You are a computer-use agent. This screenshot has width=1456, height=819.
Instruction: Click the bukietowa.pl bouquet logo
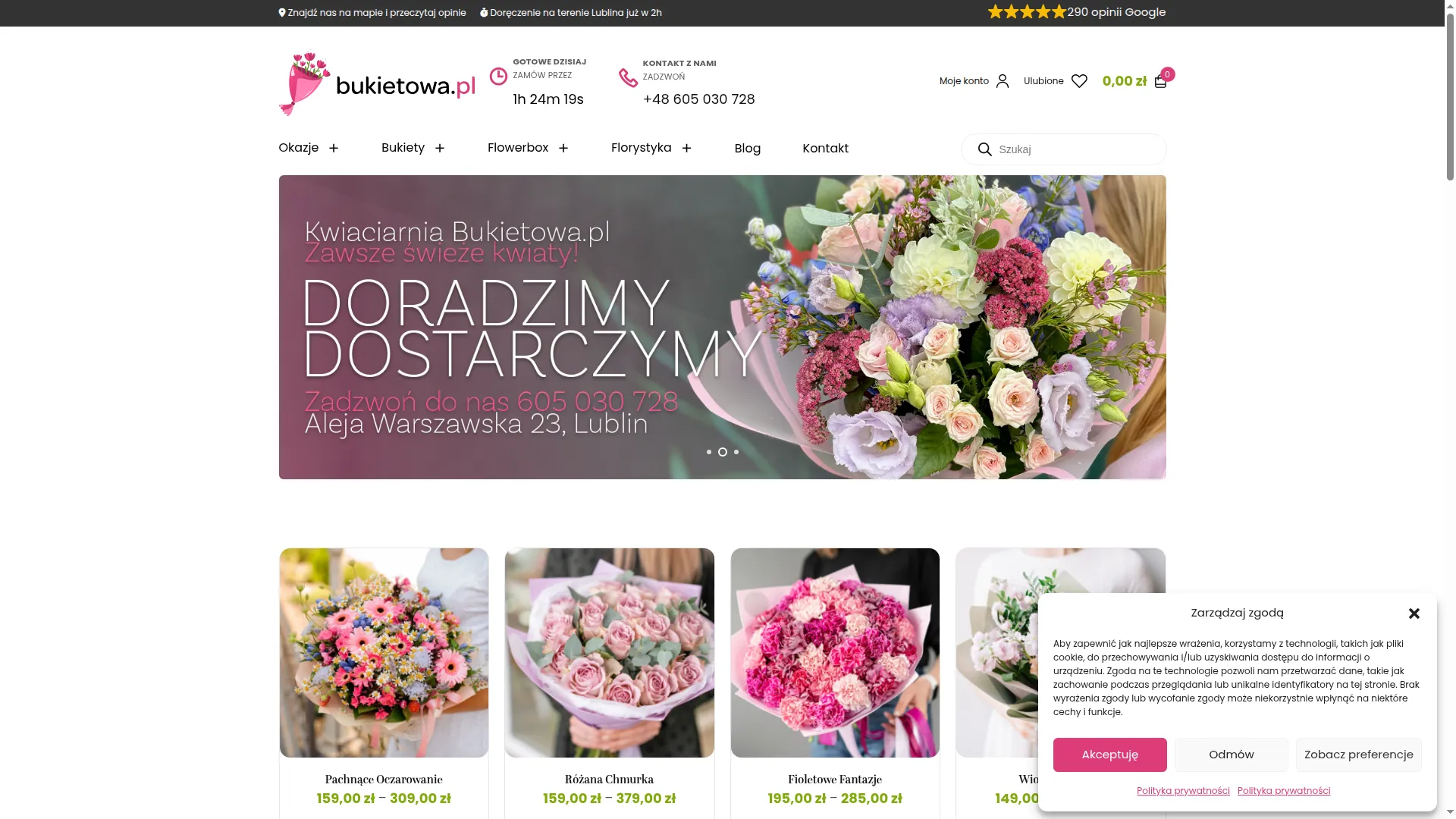point(377,84)
